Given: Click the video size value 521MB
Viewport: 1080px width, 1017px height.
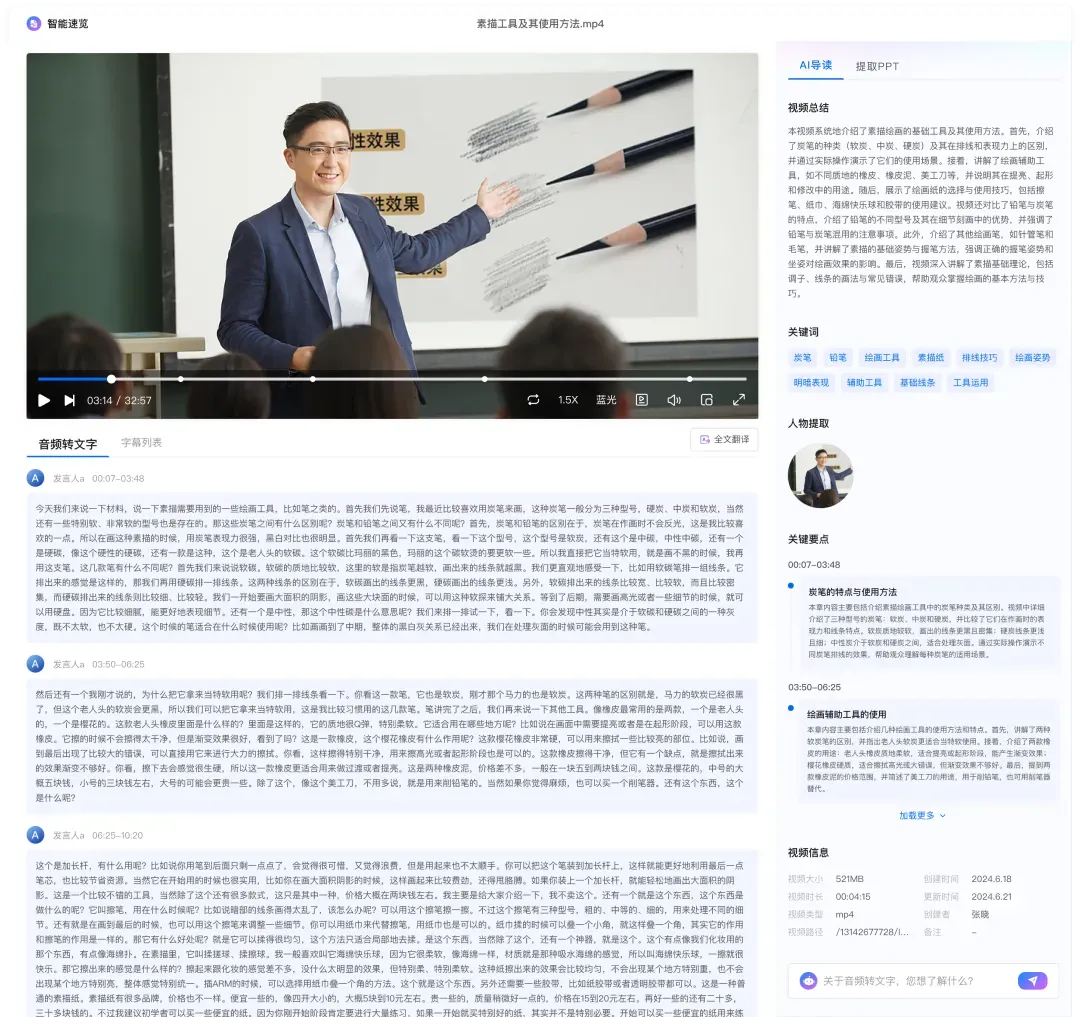Looking at the screenshot, I should 849,879.
